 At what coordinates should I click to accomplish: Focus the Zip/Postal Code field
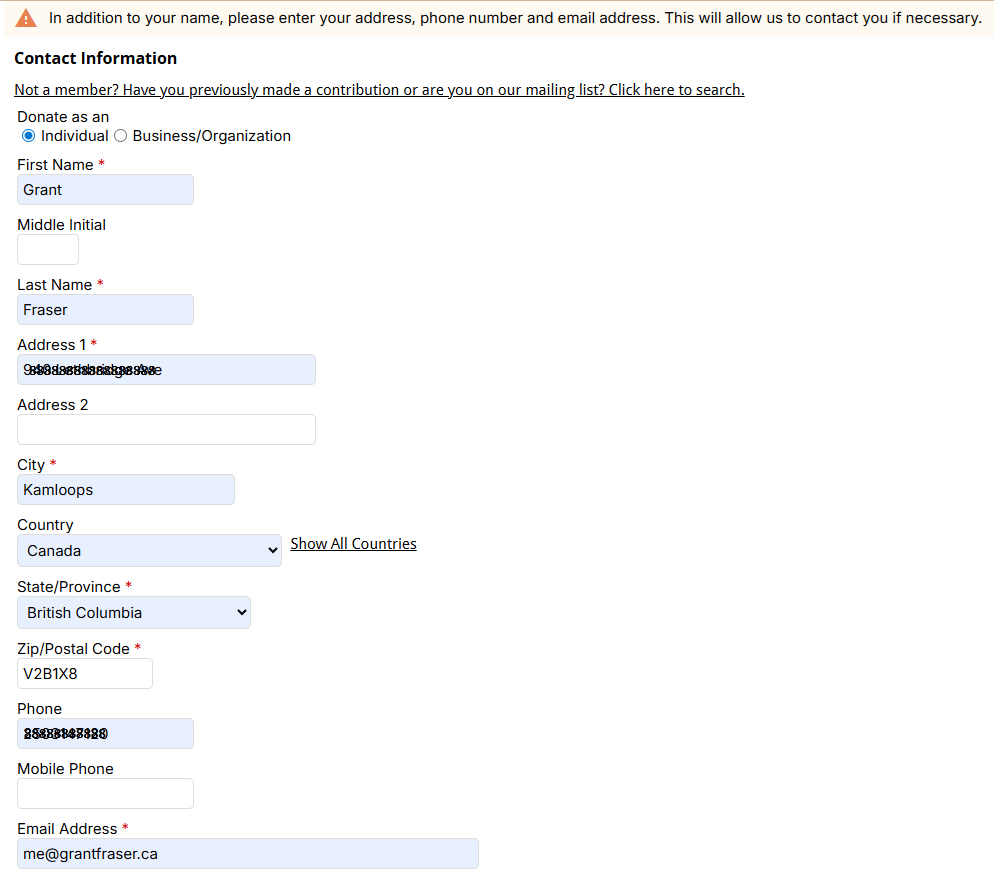pyautogui.click(x=85, y=674)
